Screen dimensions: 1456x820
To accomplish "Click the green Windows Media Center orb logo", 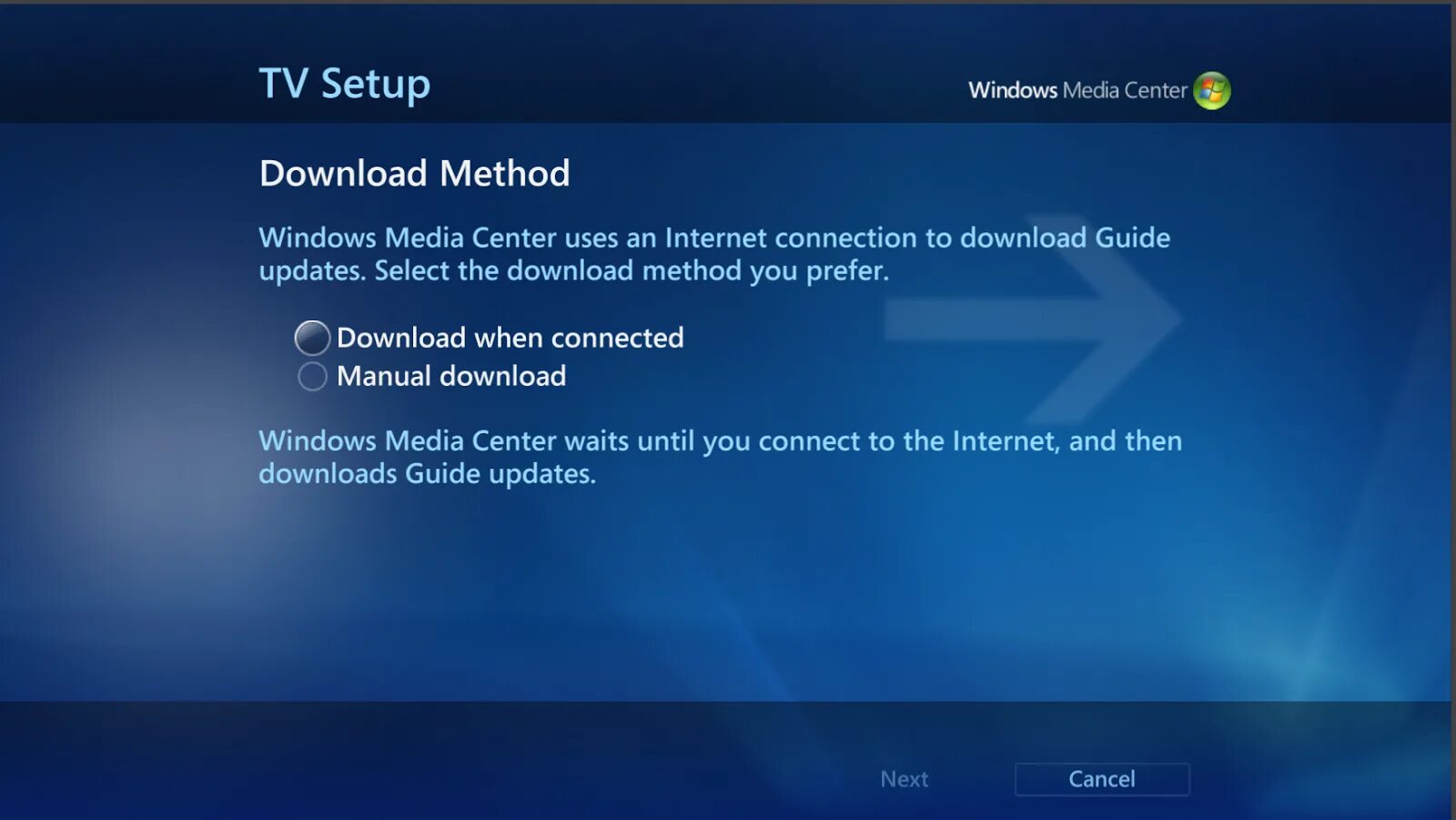I will tap(1211, 90).
